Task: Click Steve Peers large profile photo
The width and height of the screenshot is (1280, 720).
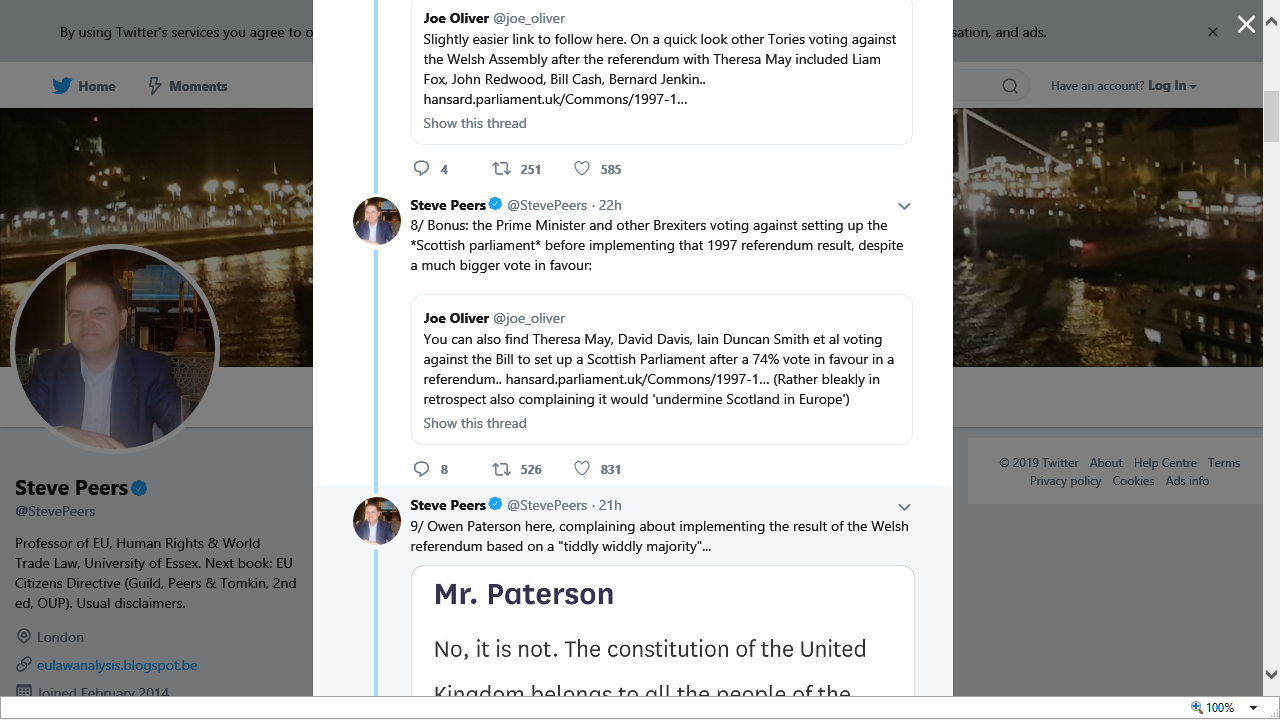Action: tap(114, 349)
